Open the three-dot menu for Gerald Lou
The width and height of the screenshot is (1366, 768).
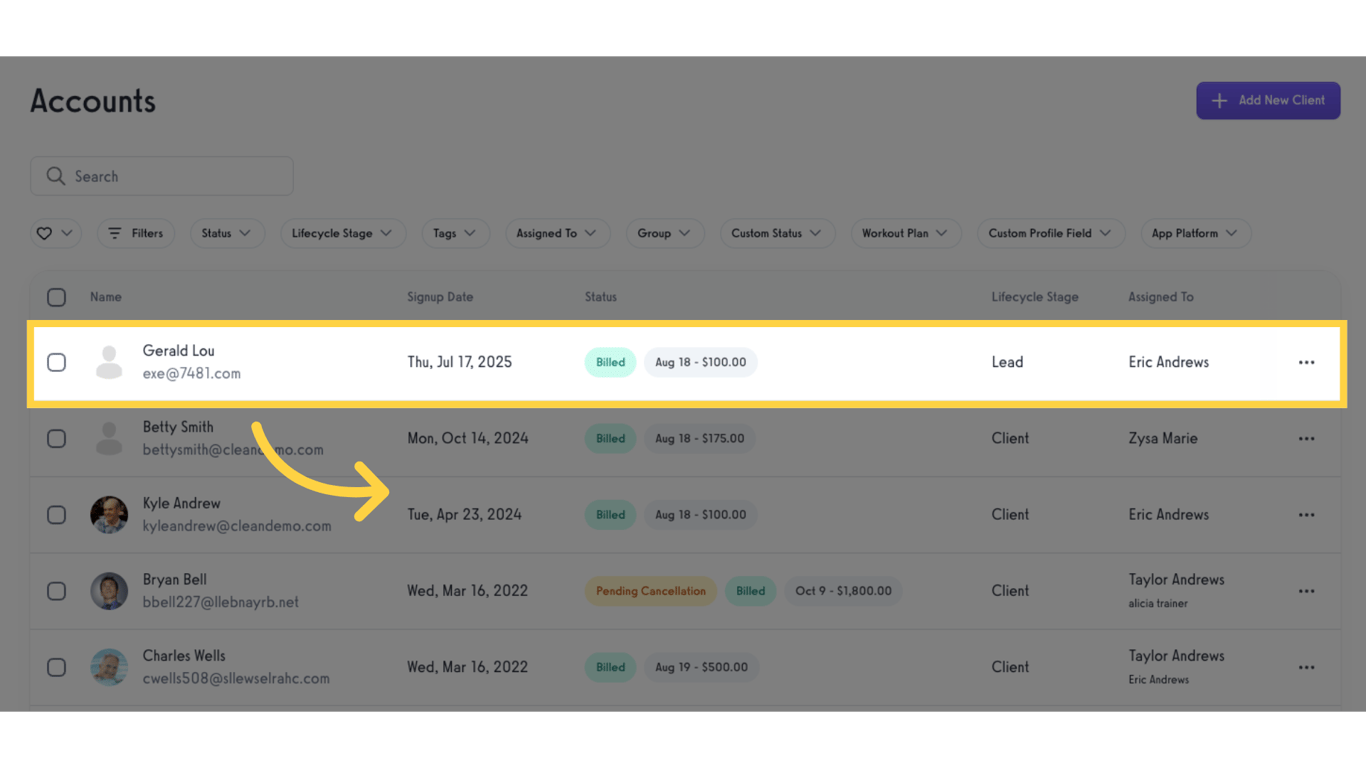[x=1306, y=362]
